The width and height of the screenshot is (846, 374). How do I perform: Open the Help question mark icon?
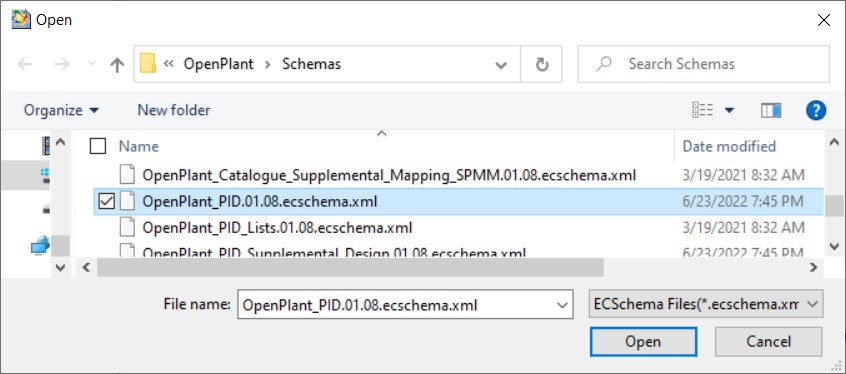click(816, 111)
